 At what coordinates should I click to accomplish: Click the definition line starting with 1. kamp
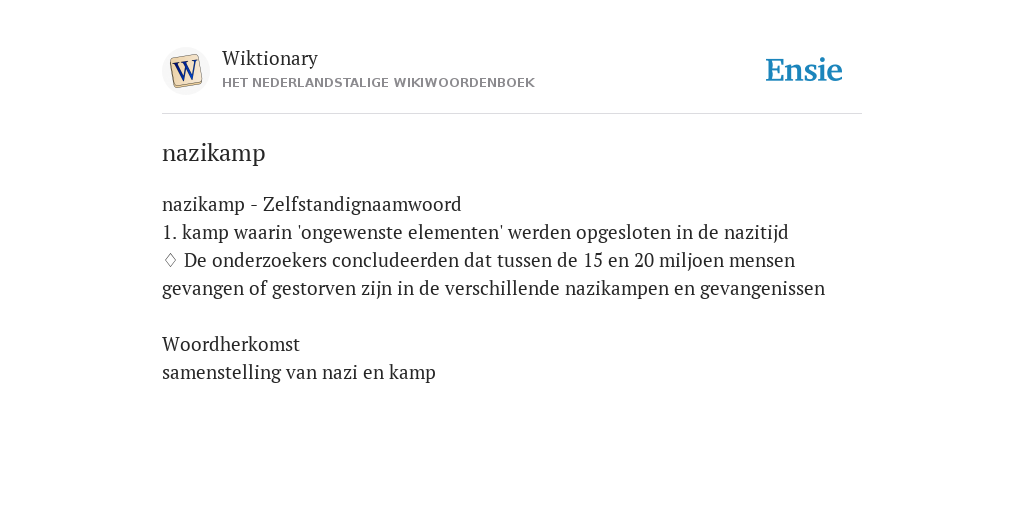coord(475,232)
